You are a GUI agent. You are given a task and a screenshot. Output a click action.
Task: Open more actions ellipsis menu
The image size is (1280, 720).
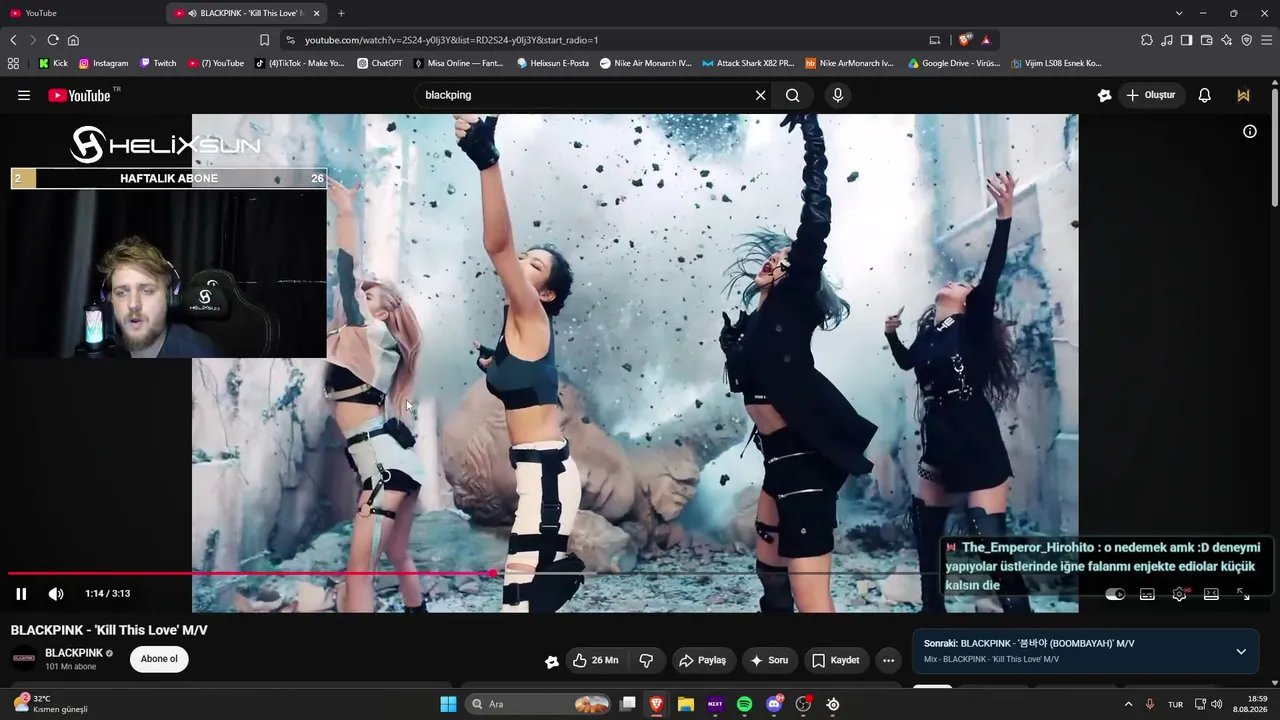(x=888, y=660)
